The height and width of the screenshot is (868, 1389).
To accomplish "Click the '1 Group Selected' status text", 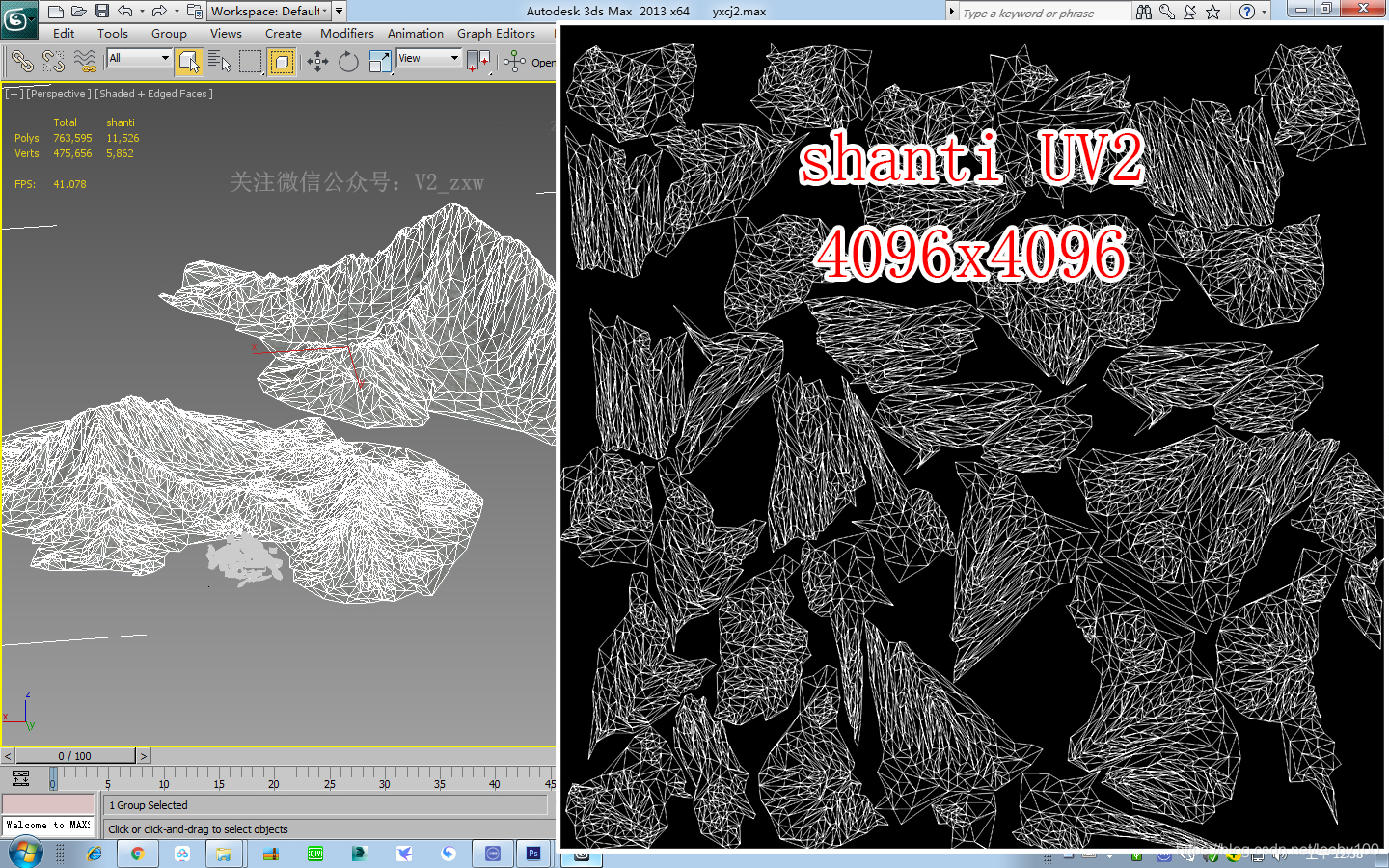I will coord(149,805).
